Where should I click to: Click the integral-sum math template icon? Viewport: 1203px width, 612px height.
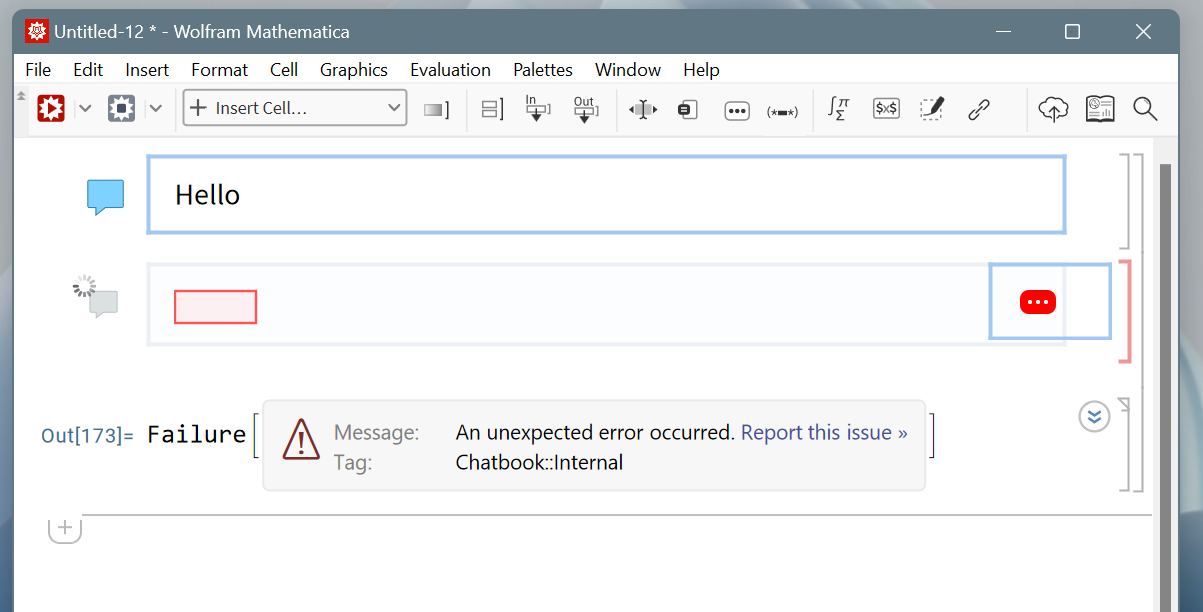[x=837, y=108]
